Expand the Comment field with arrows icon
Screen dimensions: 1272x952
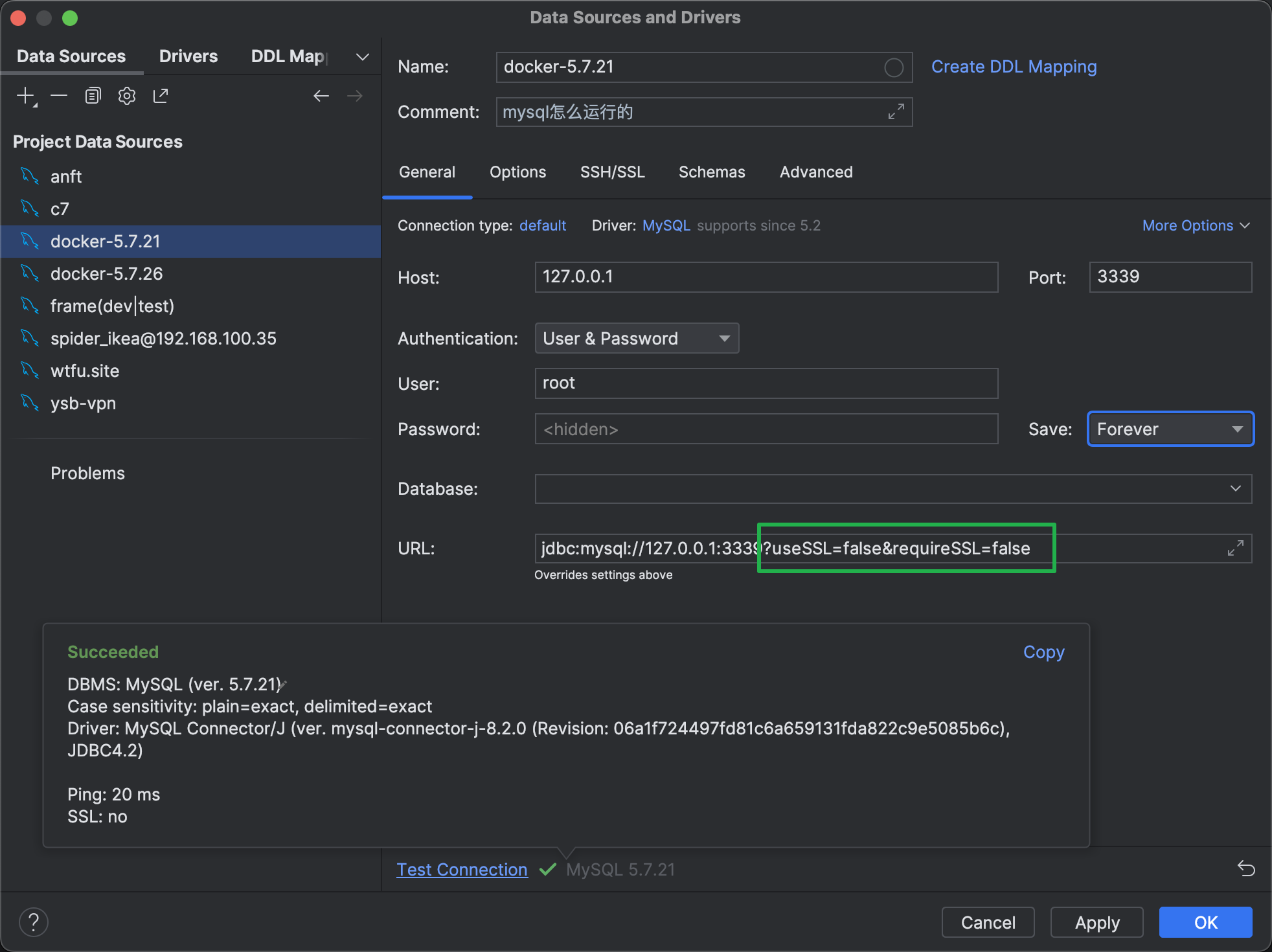click(896, 112)
